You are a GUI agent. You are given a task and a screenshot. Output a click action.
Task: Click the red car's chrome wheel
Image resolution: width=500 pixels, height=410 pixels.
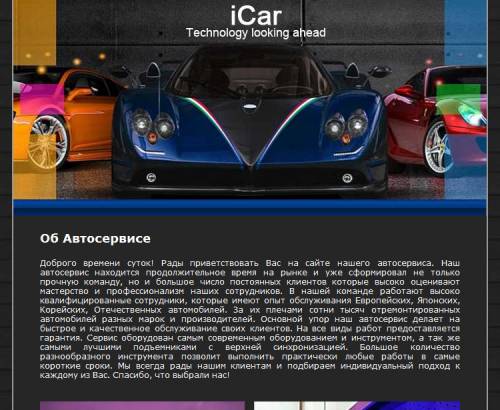pos(439,147)
